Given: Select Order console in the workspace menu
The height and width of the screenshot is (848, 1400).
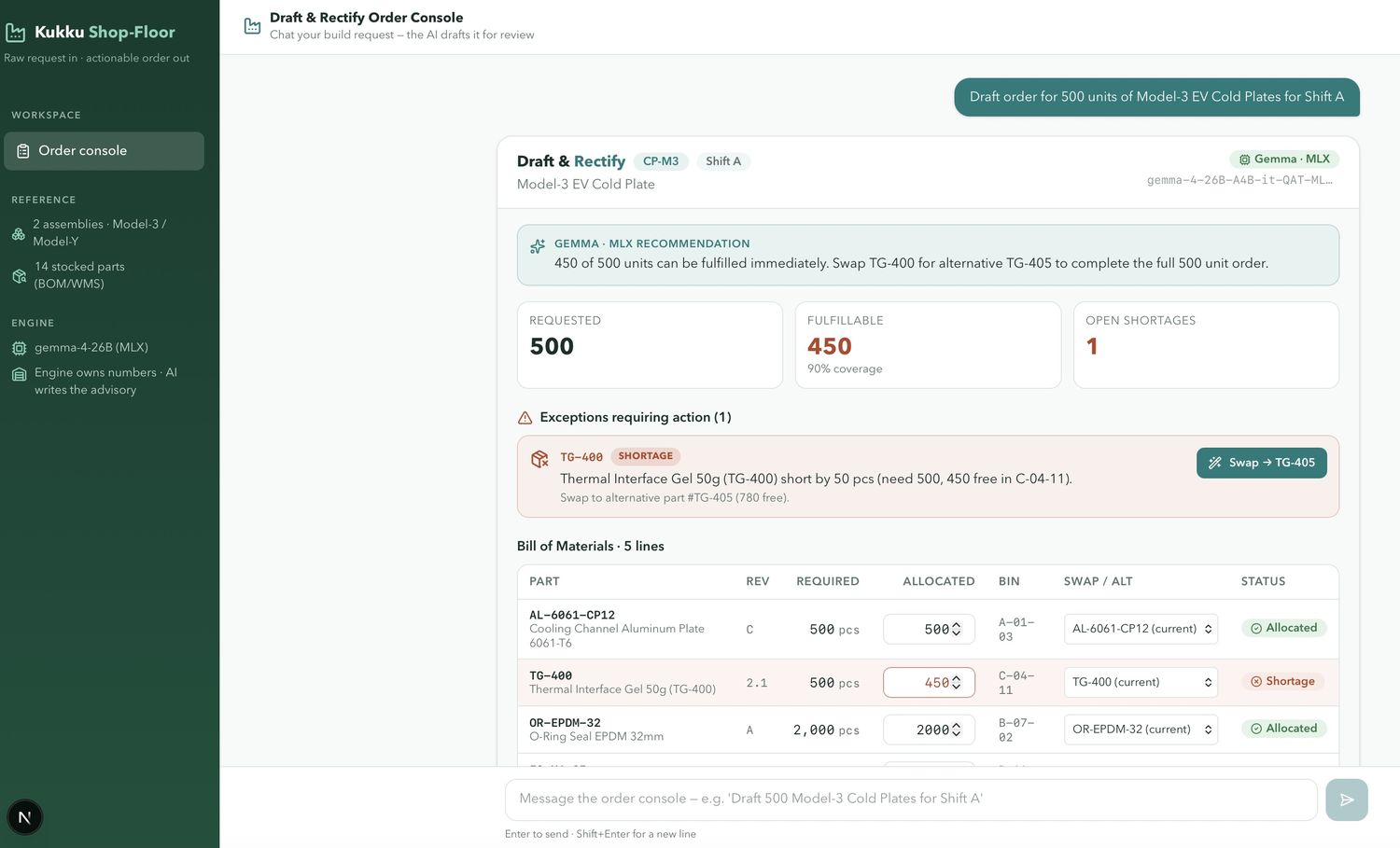Looking at the screenshot, I should (104, 151).
